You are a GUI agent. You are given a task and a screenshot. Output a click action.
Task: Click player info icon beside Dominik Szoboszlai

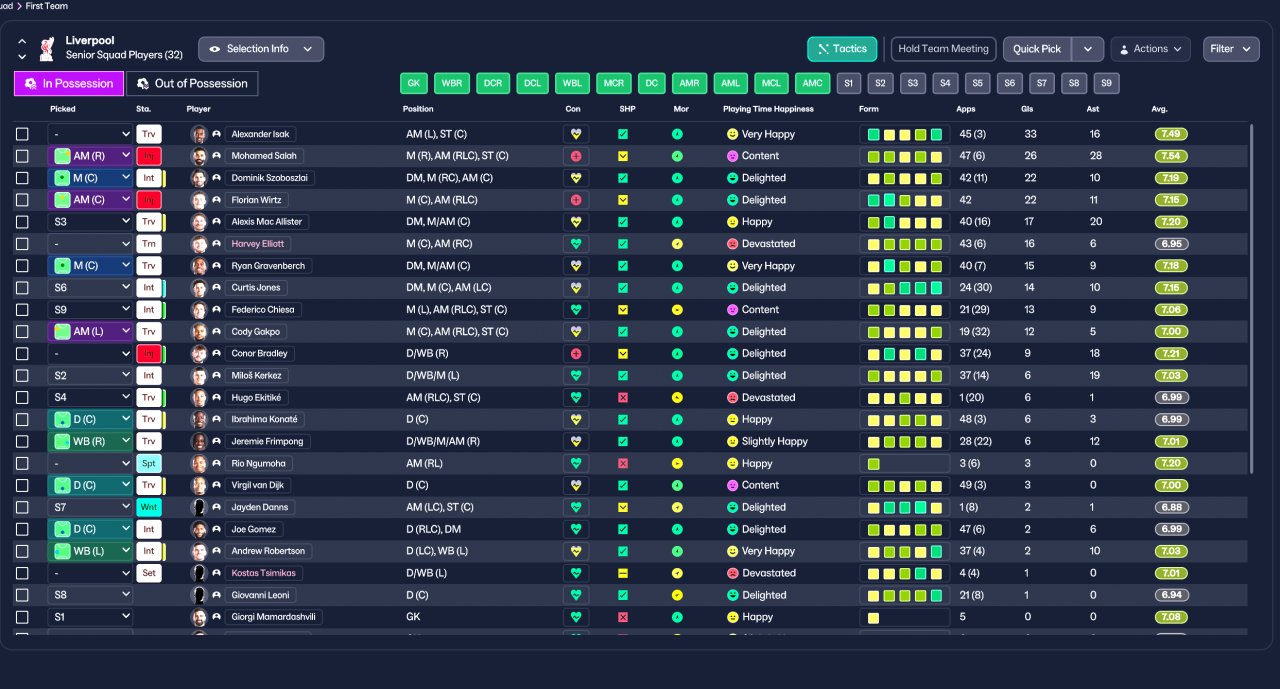216,178
